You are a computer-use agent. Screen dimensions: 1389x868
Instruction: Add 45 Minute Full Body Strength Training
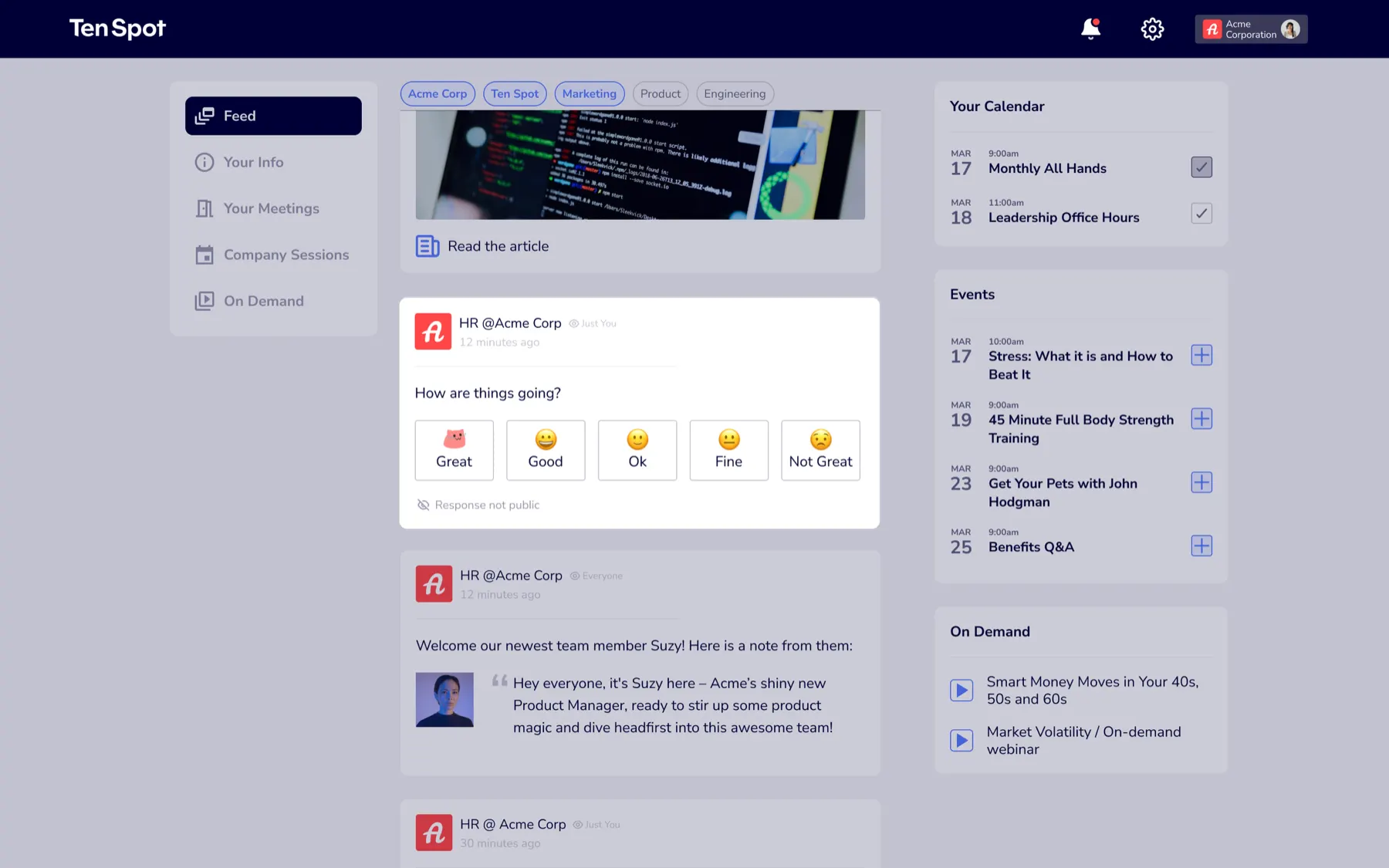coord(1201,419)
